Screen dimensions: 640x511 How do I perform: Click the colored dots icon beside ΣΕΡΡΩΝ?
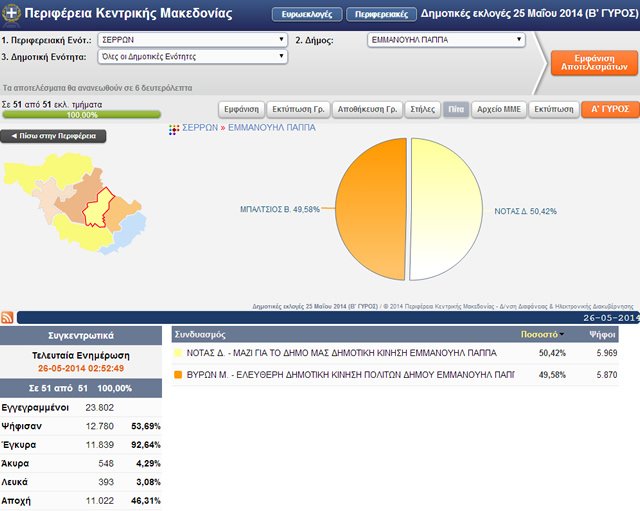[x=174, y=128]
